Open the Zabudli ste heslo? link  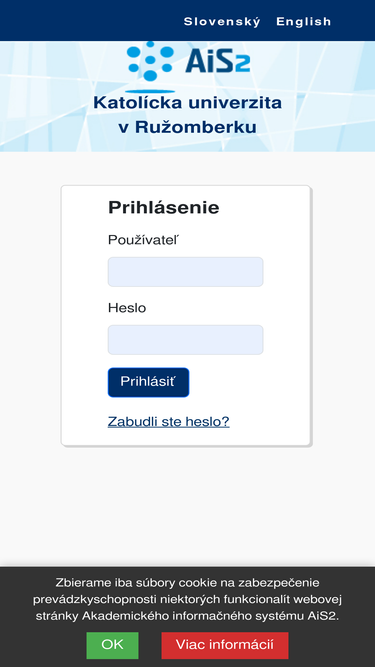(x=169, y=422)
